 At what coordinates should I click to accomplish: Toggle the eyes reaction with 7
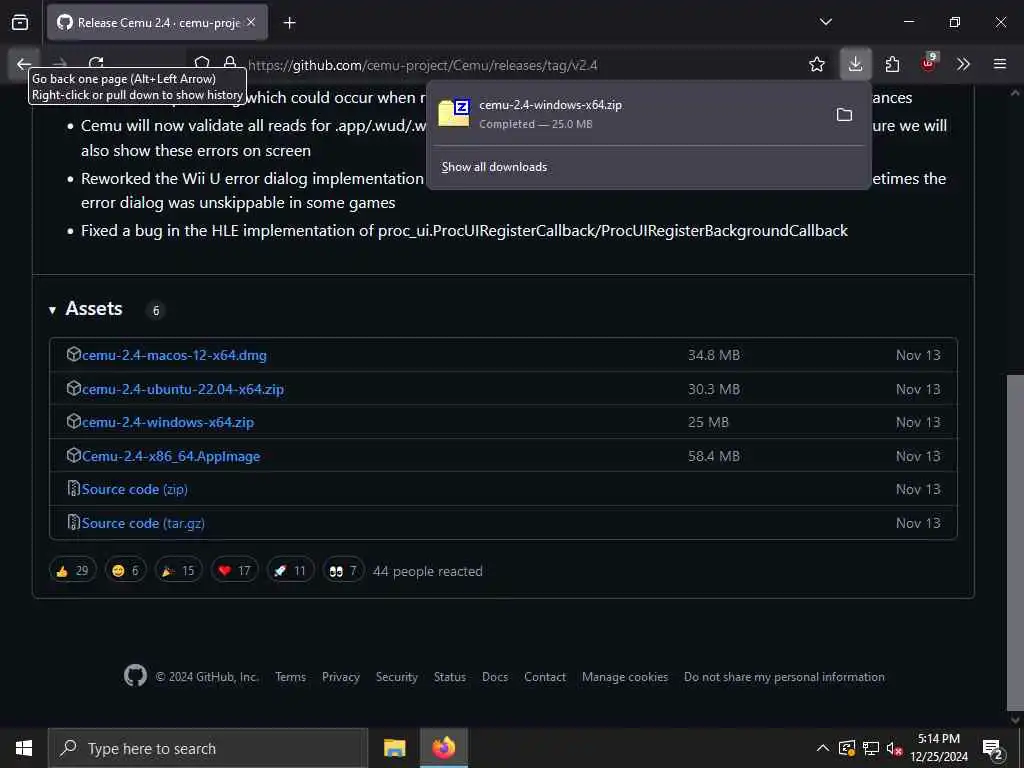coord(343,571)
